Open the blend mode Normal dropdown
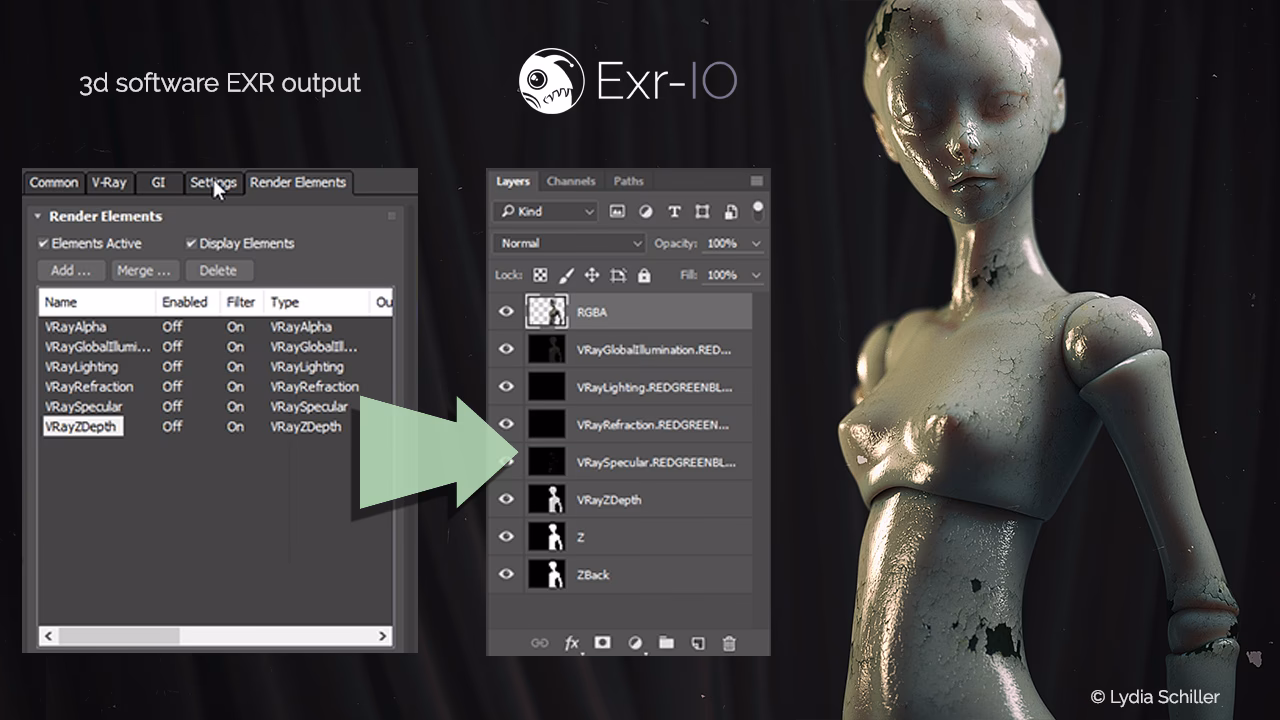The image size is (1280, 720). (568, 243)
